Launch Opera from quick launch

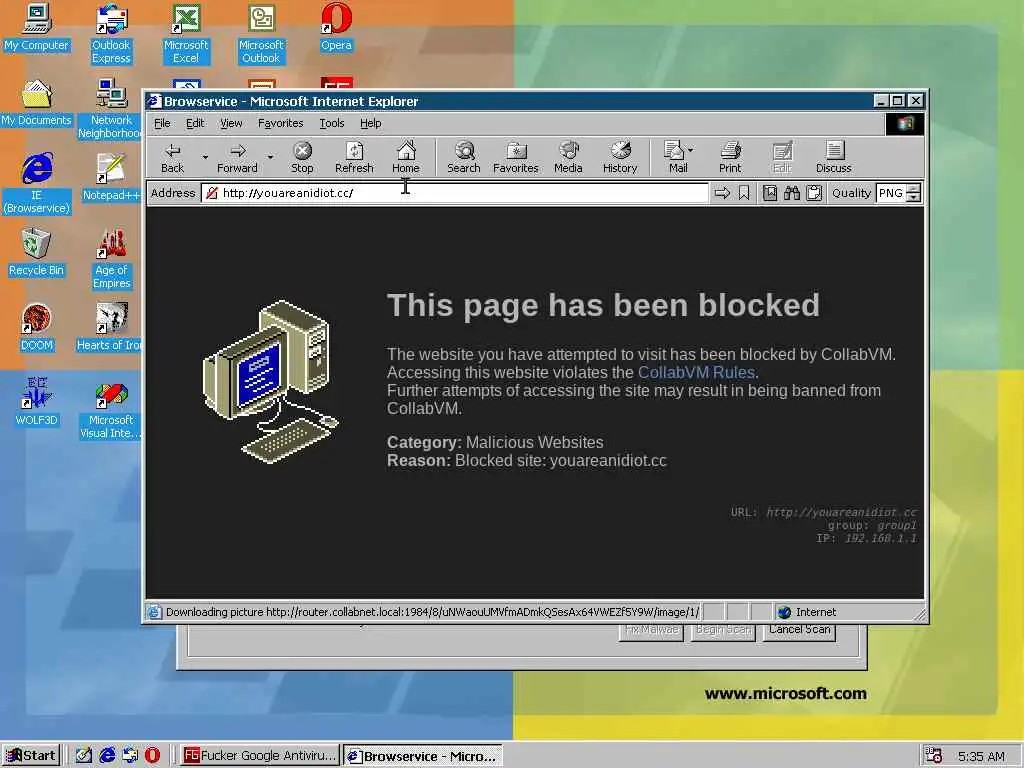[152, 756]
